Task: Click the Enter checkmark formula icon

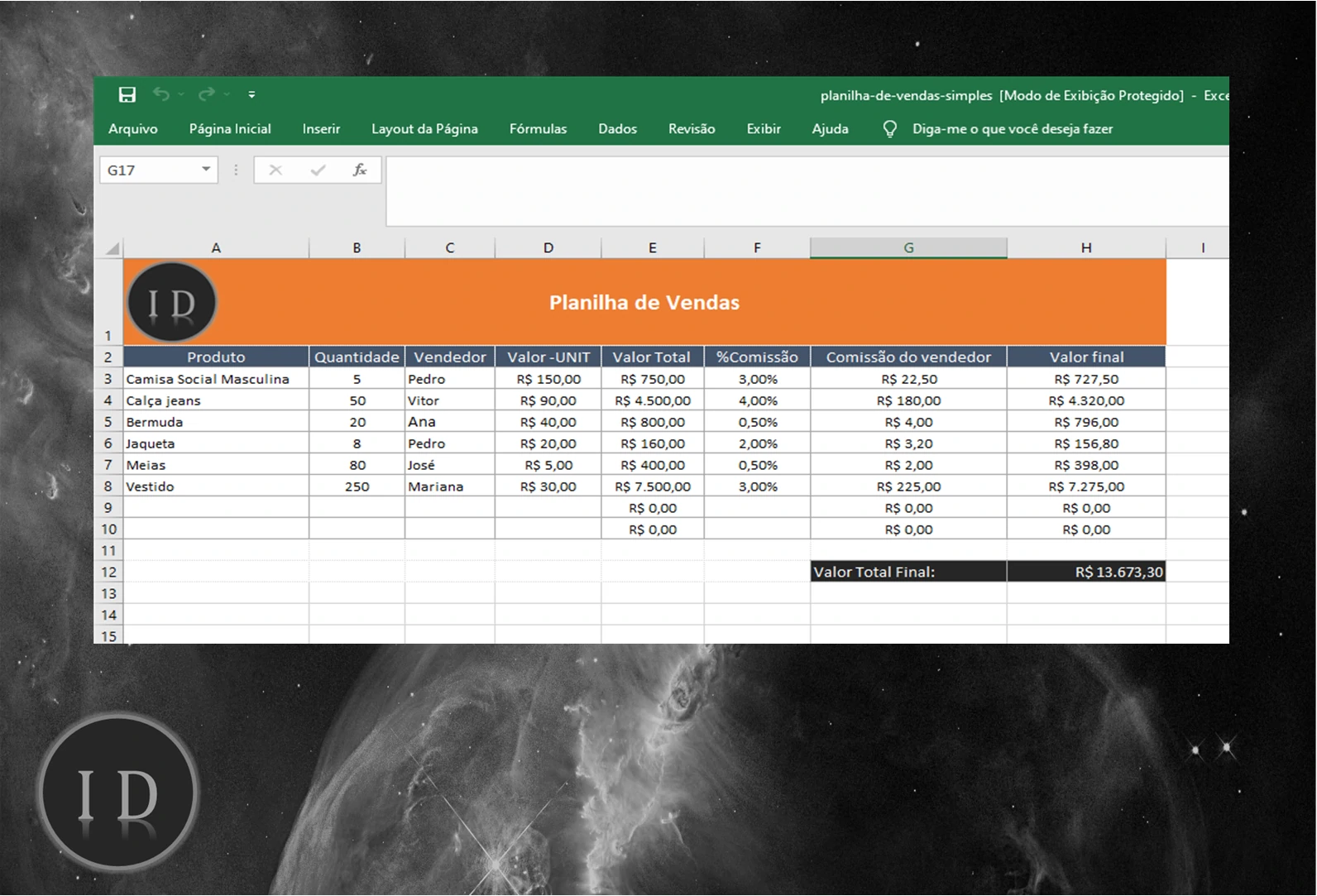Action: [318, 170]
